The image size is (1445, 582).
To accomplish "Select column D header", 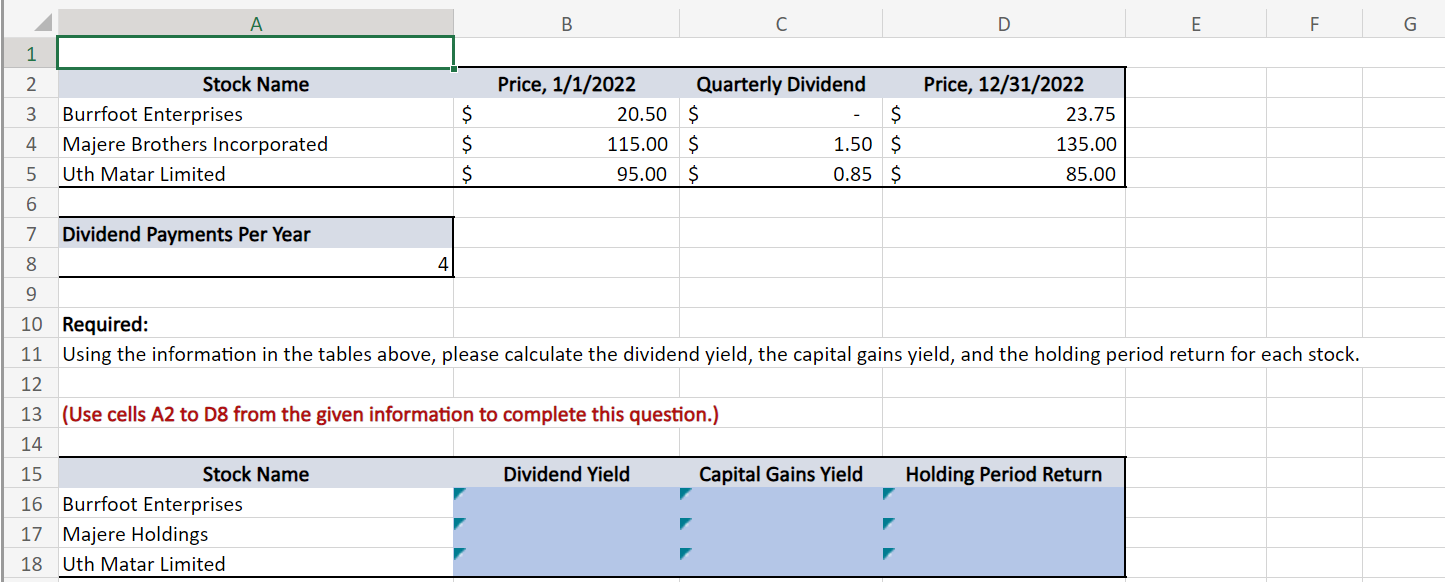I will [1003, 22].
